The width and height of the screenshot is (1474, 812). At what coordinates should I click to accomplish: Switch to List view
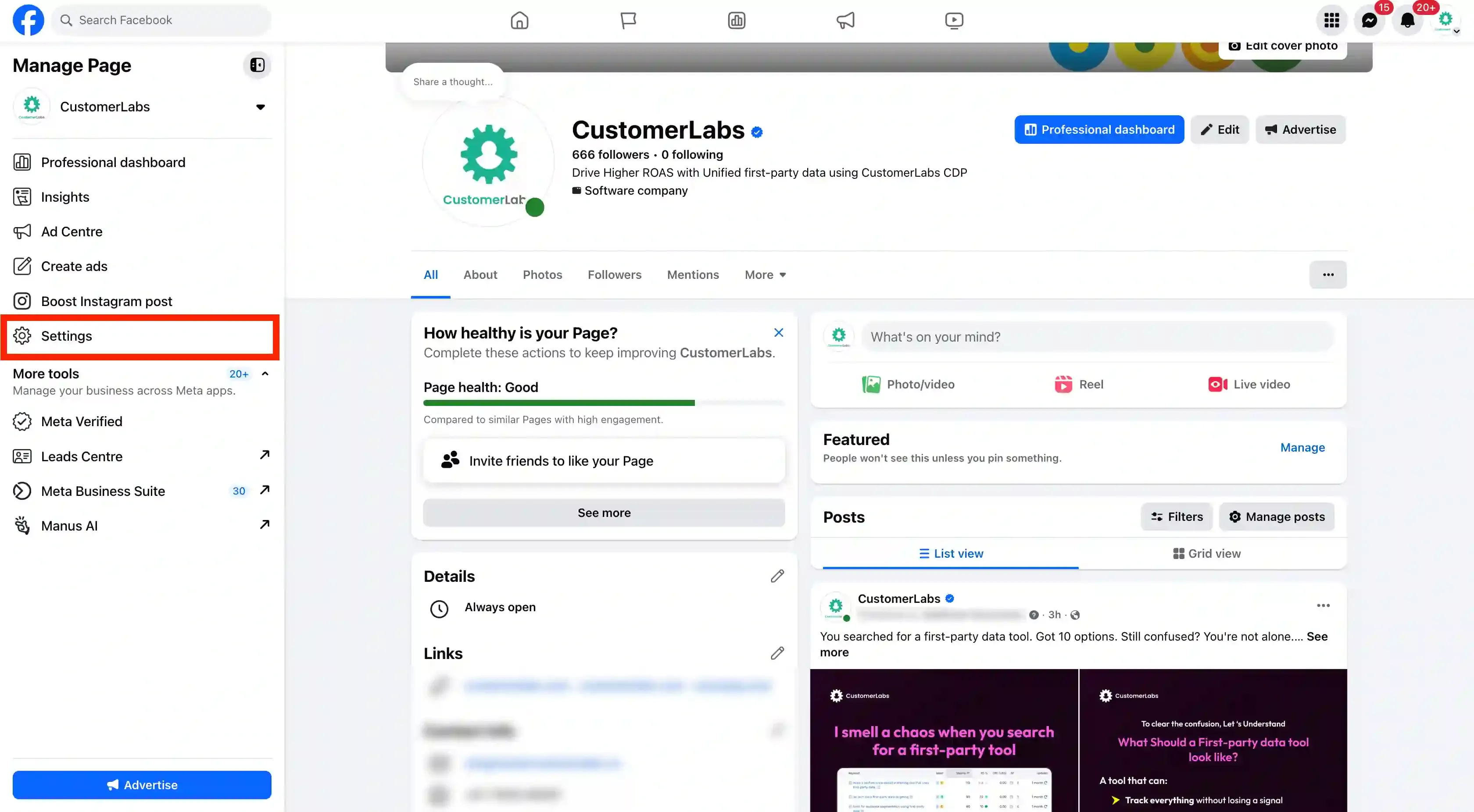951,553
